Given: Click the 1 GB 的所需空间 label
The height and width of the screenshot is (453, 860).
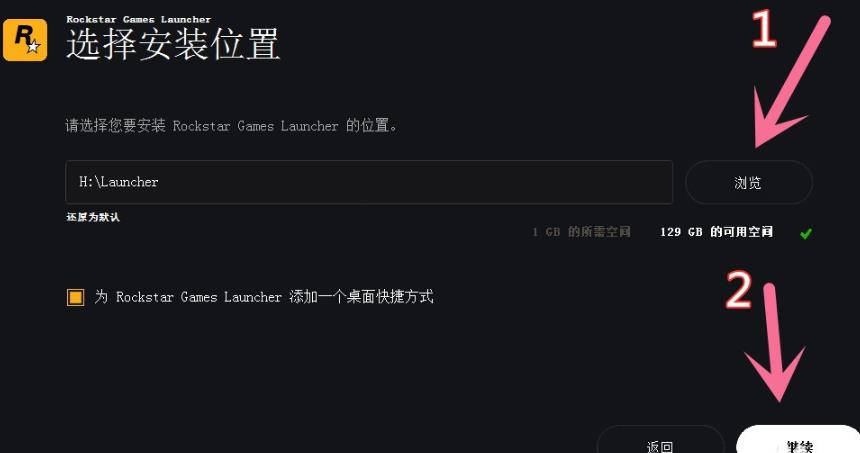Looking at the screenshot, I should click(581, 232).
